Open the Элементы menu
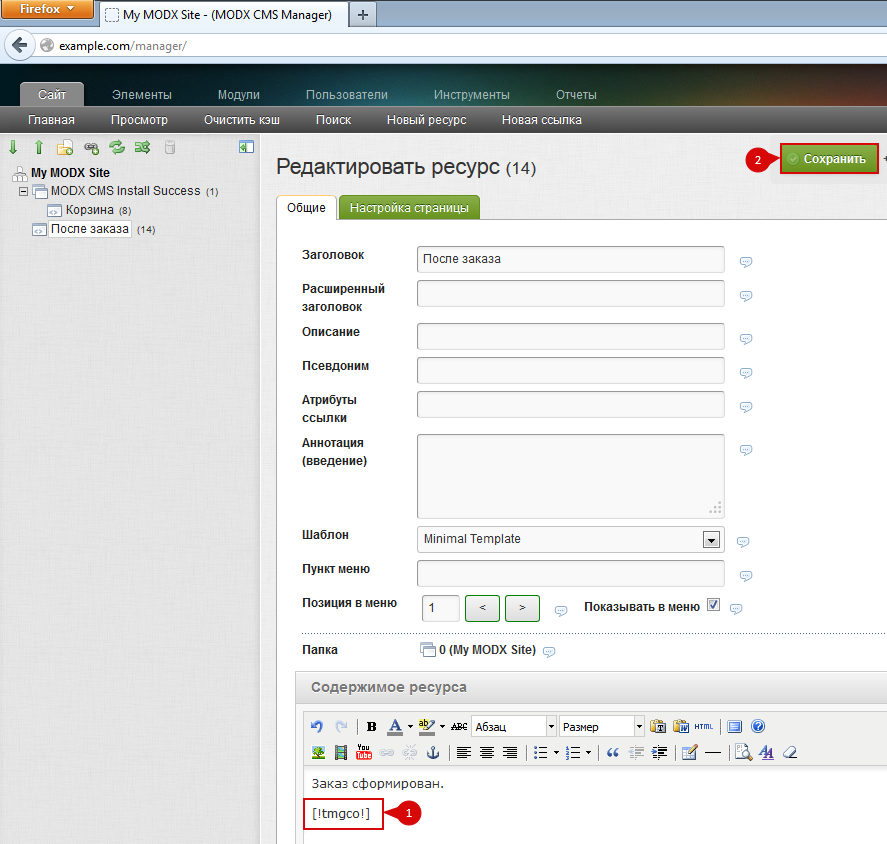Screen dimensions: 887x844 141,94
